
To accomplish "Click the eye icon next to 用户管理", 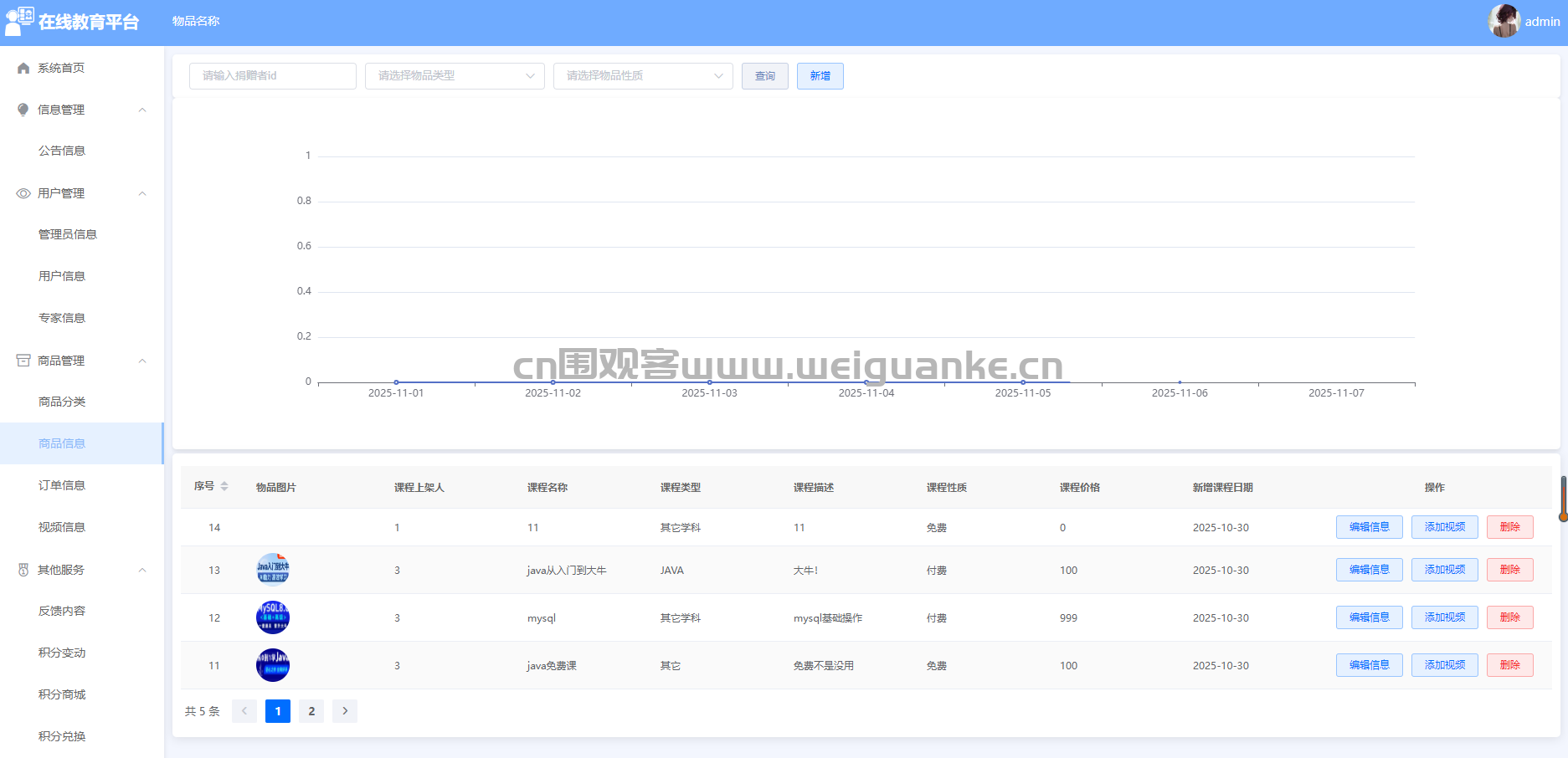I will pyautogui.click(x=23, y=193).
